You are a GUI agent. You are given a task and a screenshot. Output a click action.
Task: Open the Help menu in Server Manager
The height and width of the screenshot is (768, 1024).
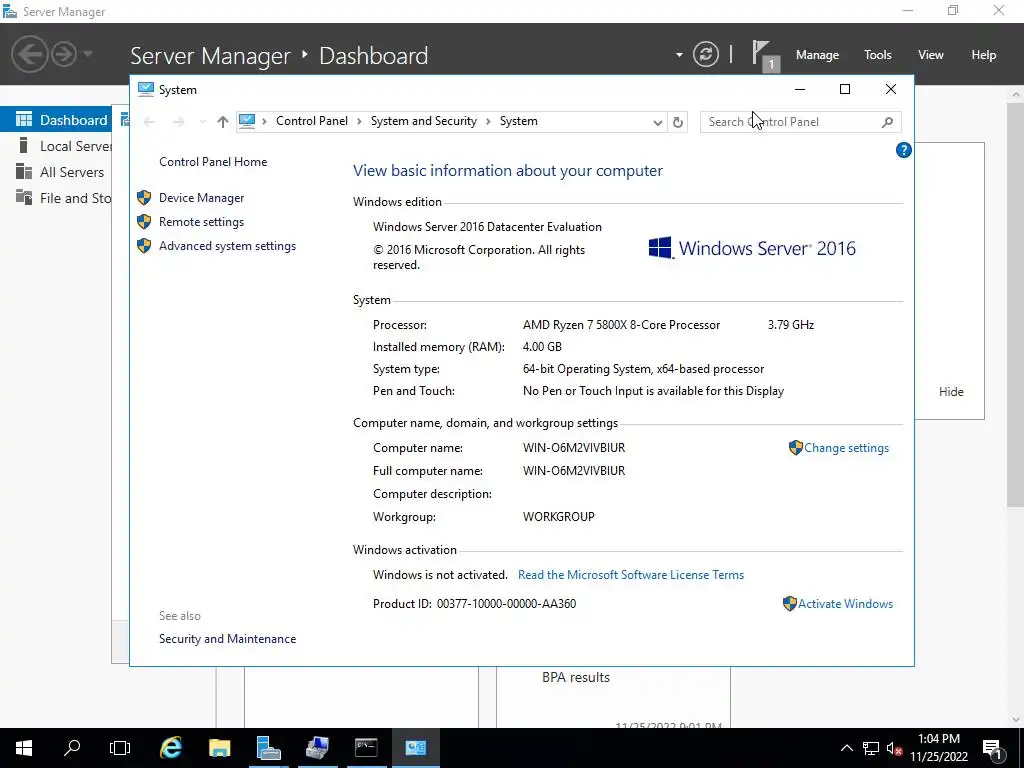[984, 55]
